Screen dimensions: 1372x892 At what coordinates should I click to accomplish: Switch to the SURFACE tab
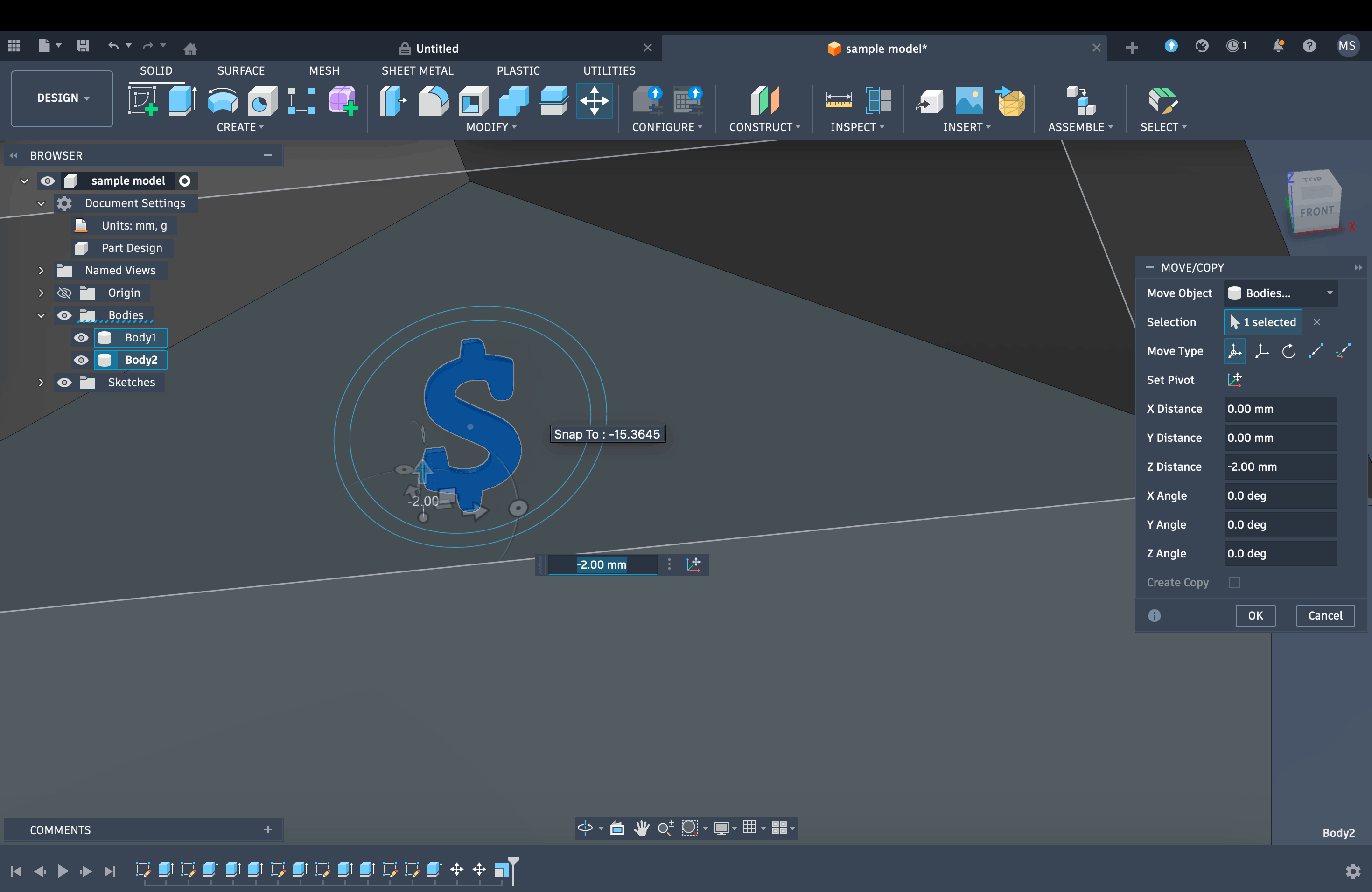click(x=240, y=70)
